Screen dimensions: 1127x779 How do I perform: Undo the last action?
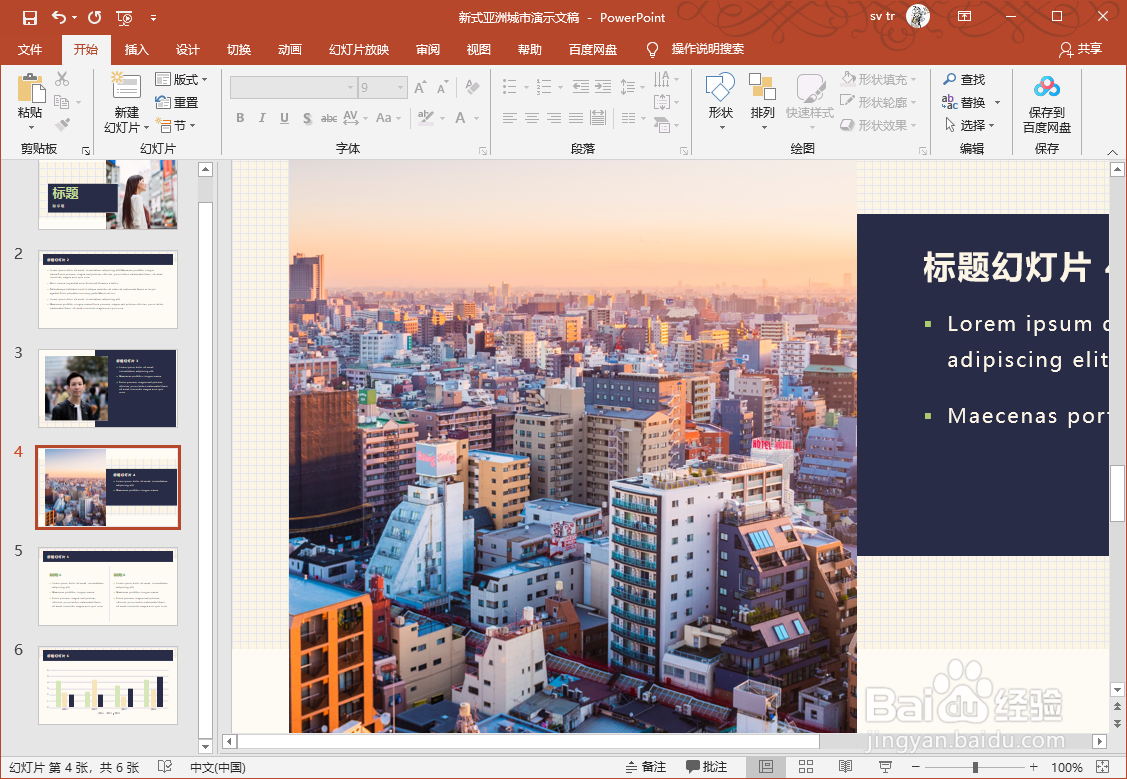point(59,17)
